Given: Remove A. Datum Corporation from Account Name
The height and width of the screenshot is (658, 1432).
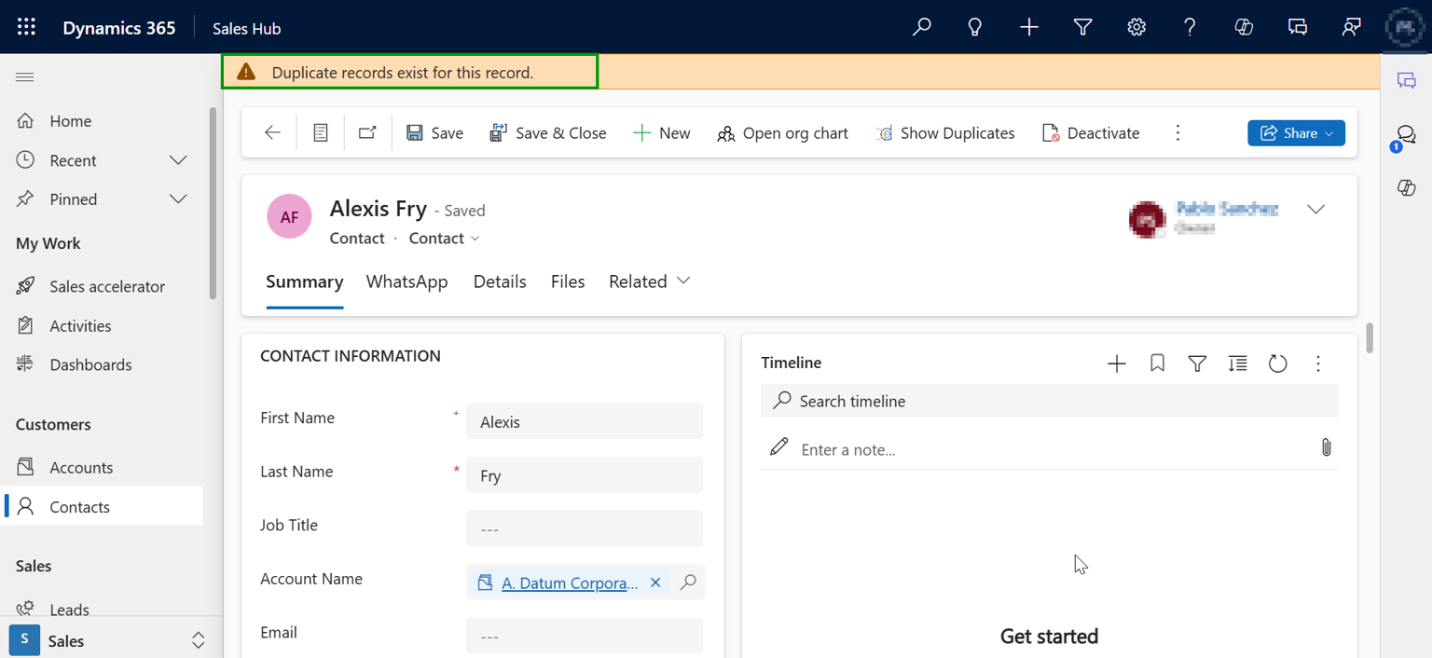Looking at the screenshot, I should [655, 581].
